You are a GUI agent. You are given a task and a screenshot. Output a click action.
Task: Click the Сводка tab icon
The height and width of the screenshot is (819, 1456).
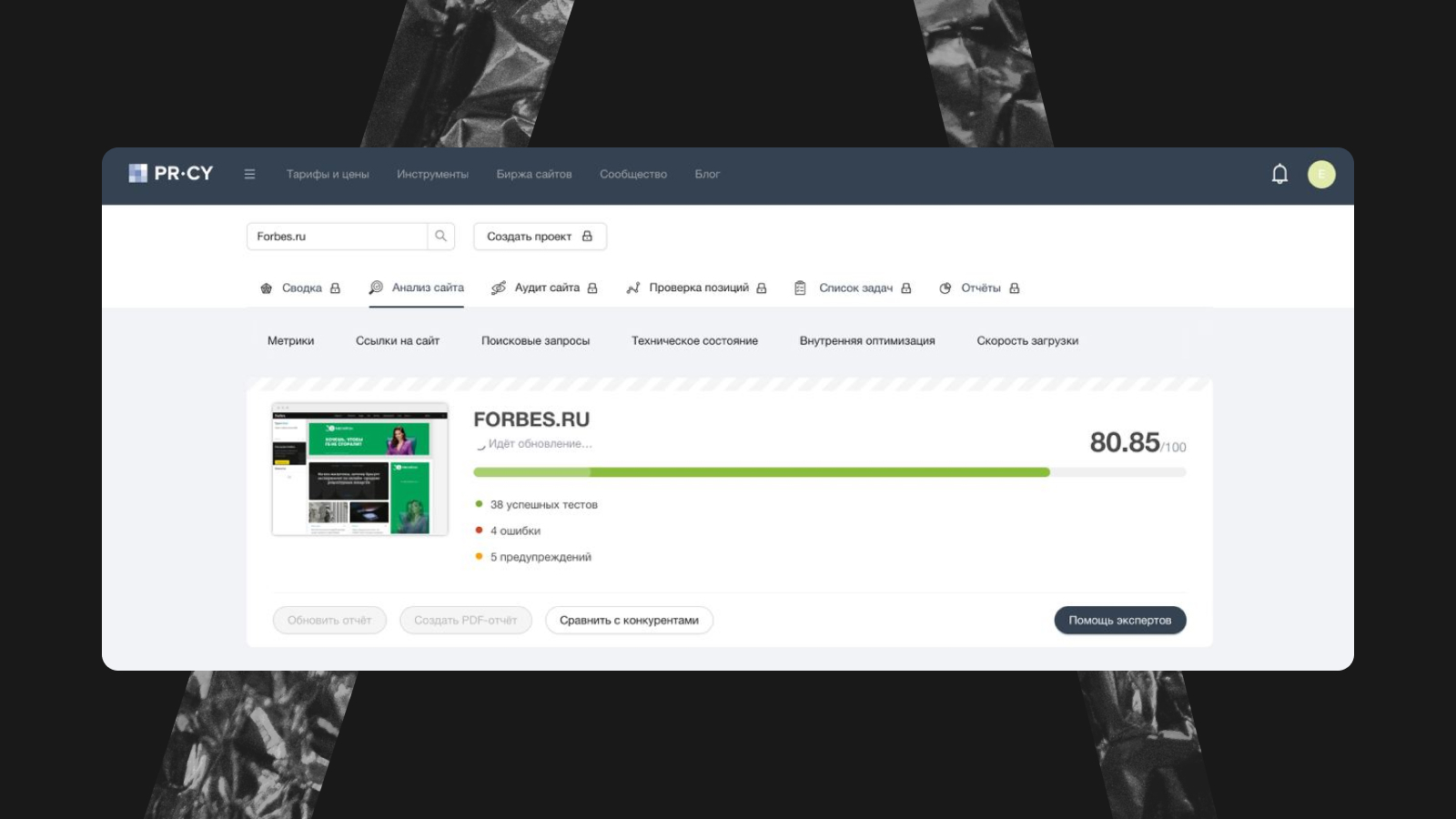(x=267, y=288)
